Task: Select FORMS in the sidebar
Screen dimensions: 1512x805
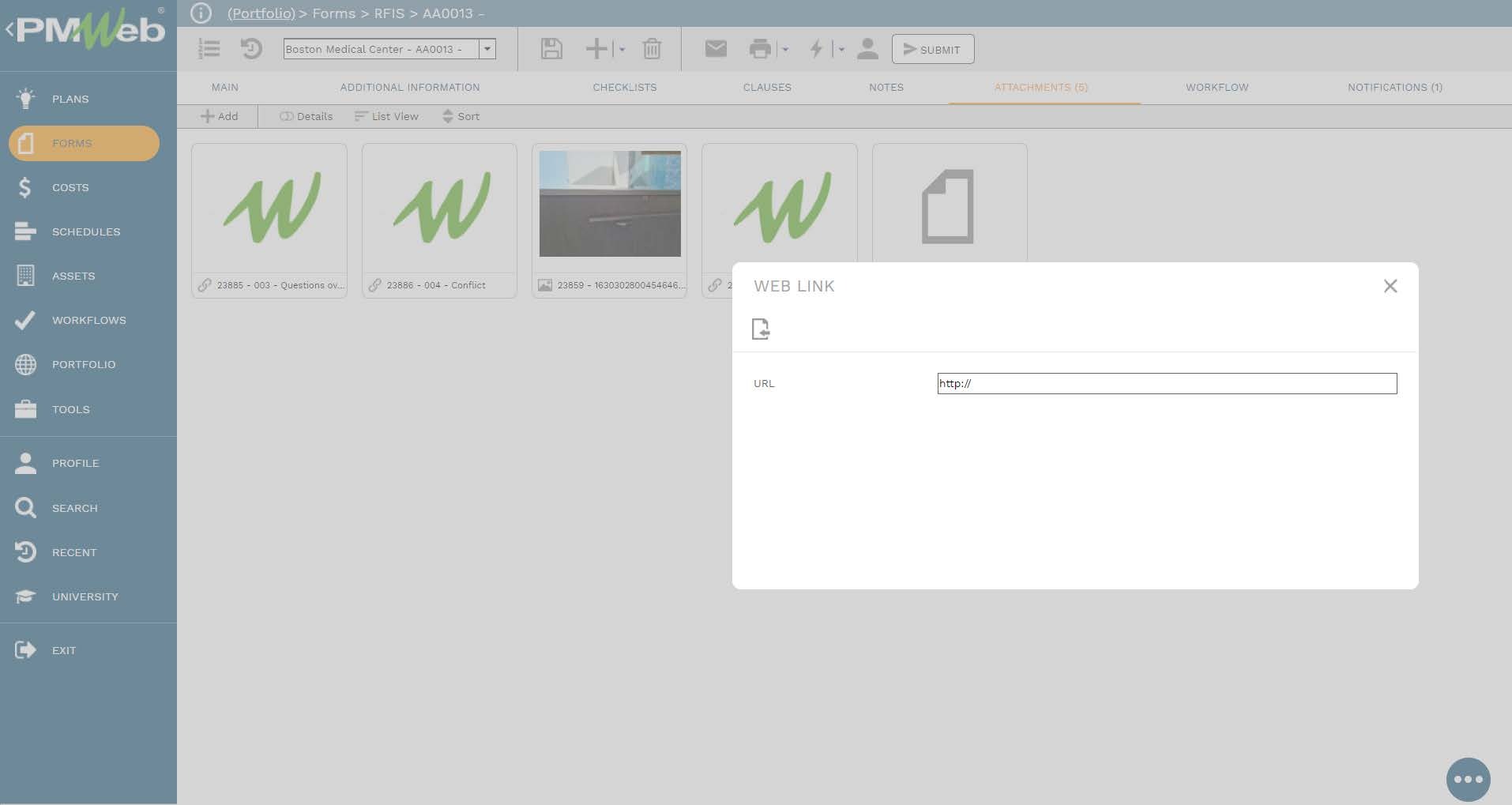Action: [84, 143]
